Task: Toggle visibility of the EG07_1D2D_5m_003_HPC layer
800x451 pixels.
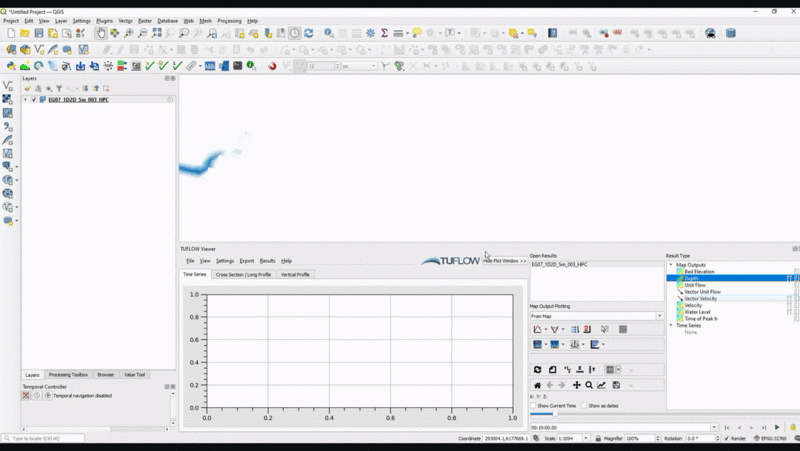Action: point(34,100)
